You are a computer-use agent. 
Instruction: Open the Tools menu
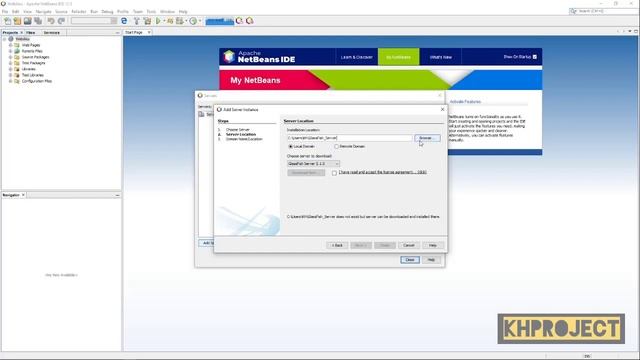click(x=151, y=12)
